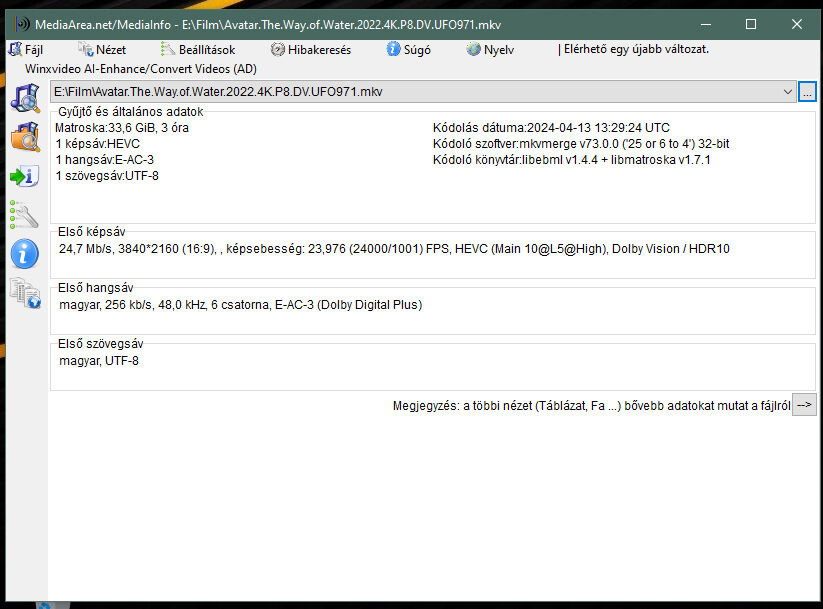
Task: Click the sidebar documents globe website icon
Action: (25, 292)
